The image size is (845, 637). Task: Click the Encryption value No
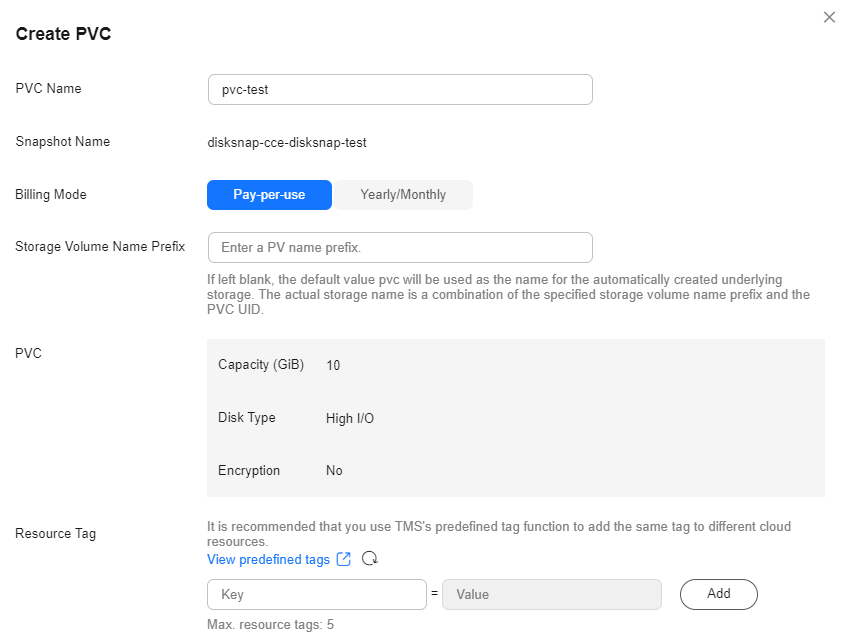click(x=334, y=470)
